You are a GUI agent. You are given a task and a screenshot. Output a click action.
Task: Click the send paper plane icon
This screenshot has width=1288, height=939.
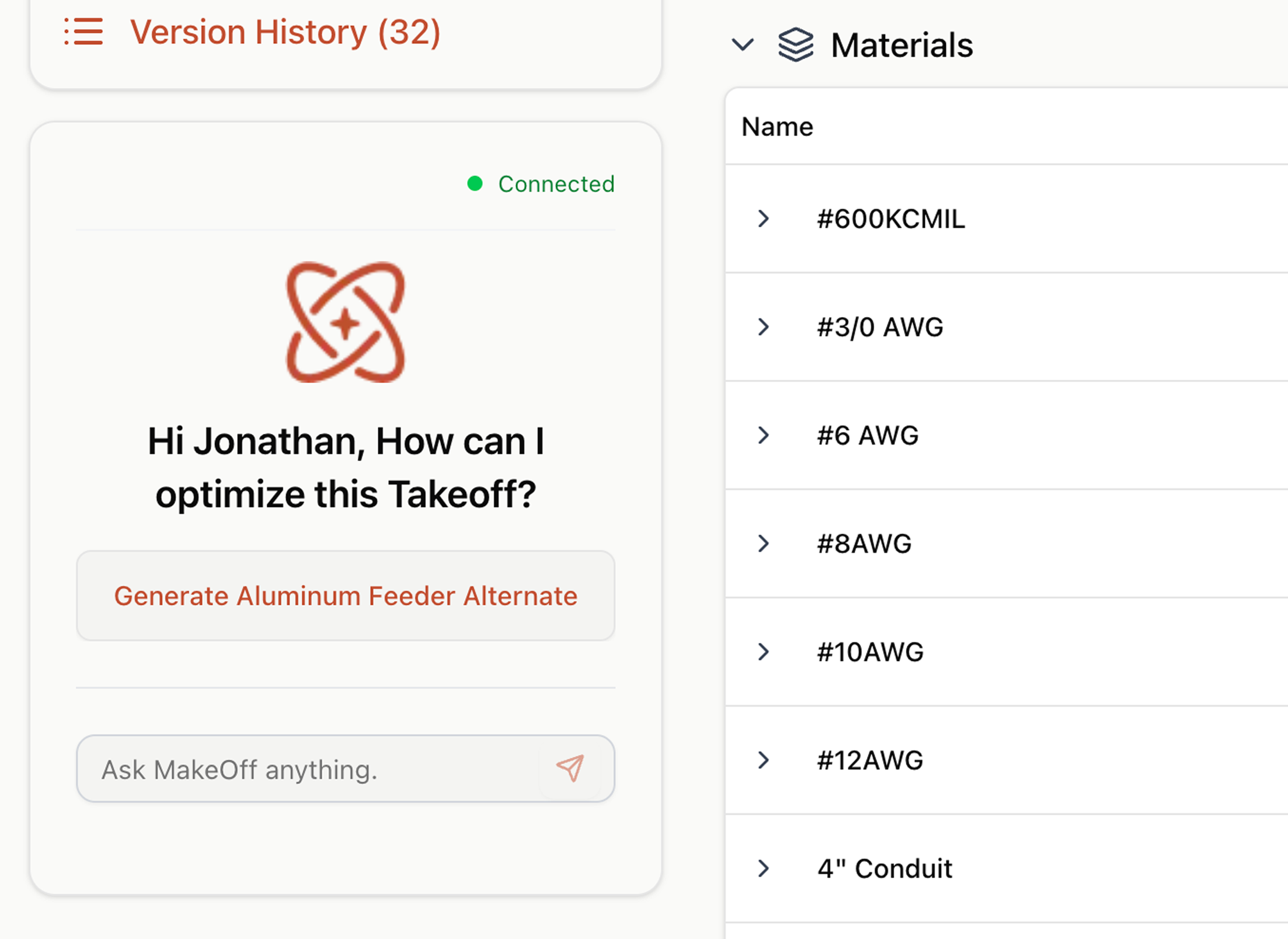point(570,768)
